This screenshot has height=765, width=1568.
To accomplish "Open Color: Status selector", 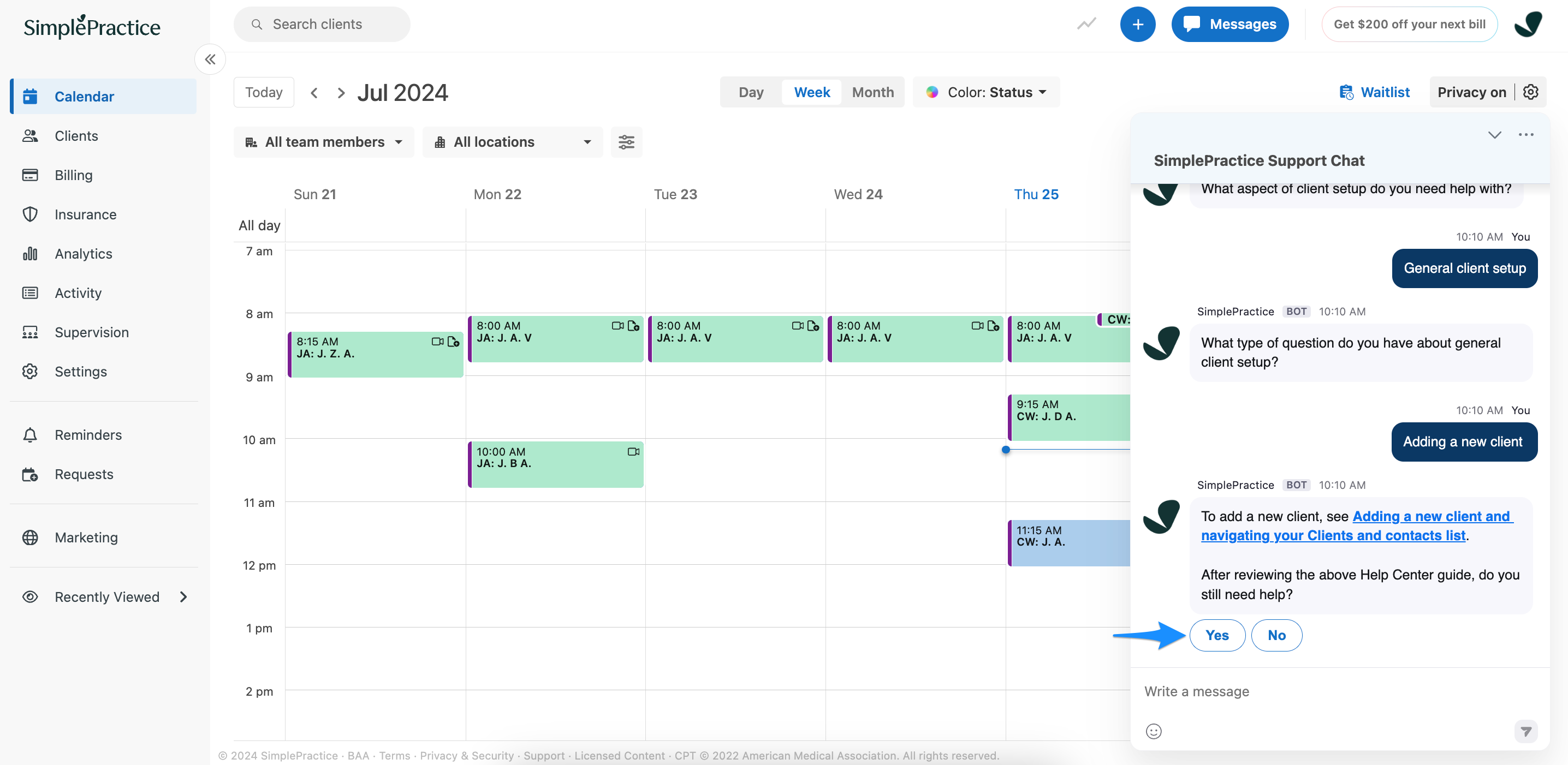I will [986, 92].
